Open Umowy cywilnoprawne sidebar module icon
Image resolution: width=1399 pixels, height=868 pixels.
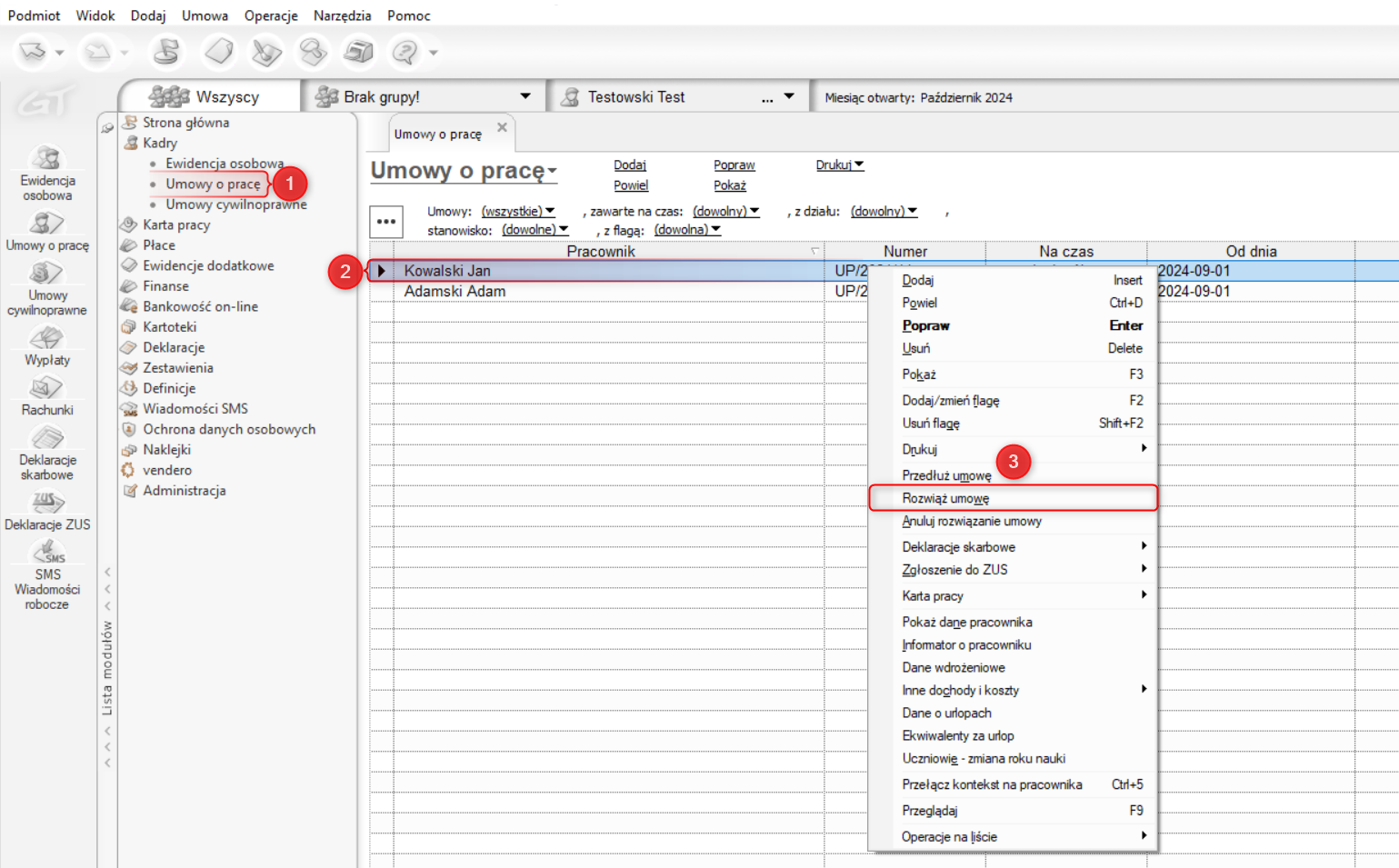tap(47, 288)
